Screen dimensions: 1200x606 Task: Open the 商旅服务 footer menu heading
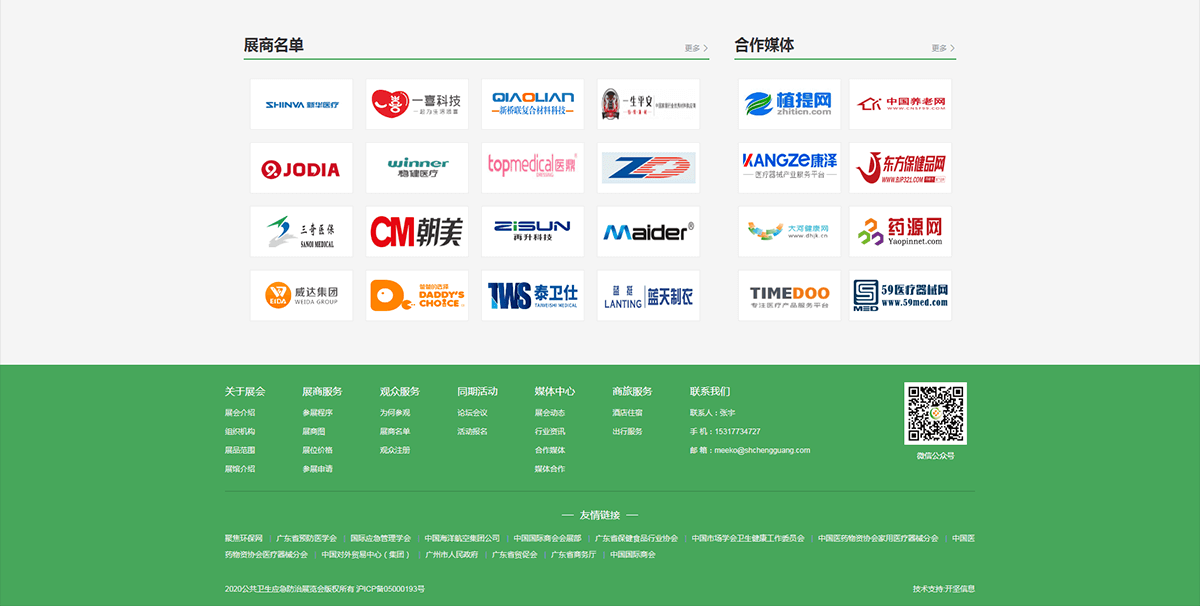point(632,391)
